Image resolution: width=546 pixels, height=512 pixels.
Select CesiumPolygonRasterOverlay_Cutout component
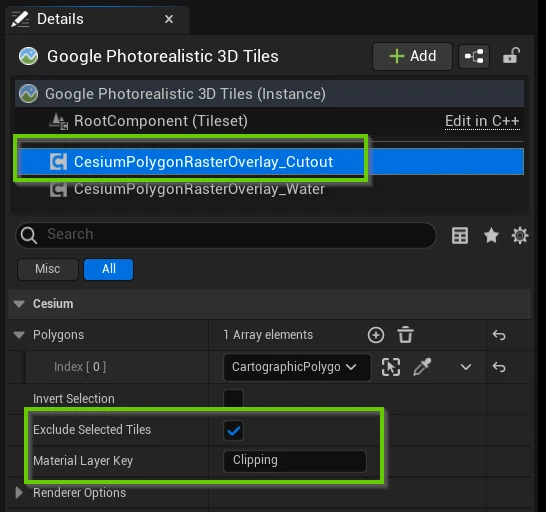(x=270, y=162)
